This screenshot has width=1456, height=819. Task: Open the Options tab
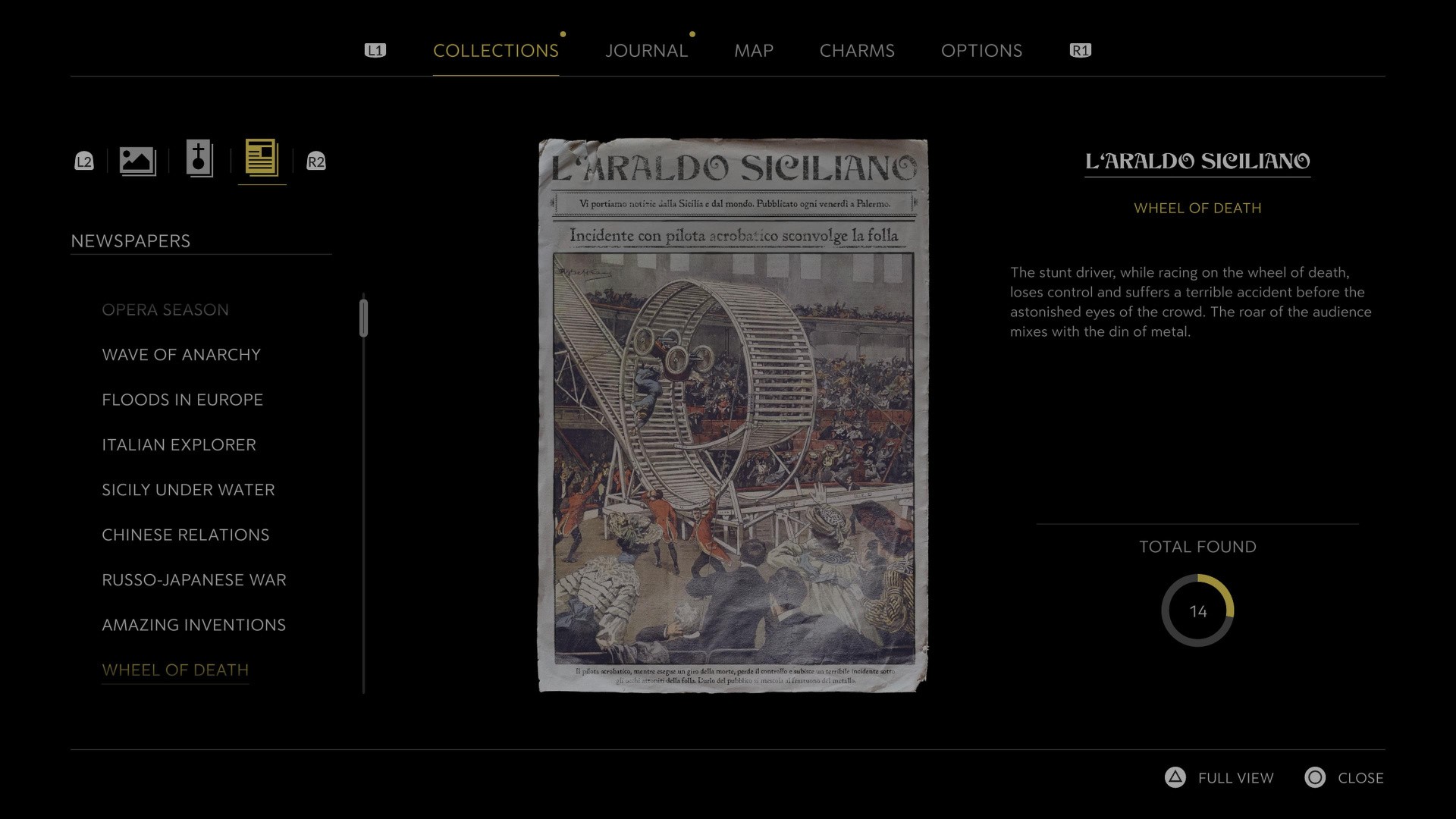coord(981,51)
